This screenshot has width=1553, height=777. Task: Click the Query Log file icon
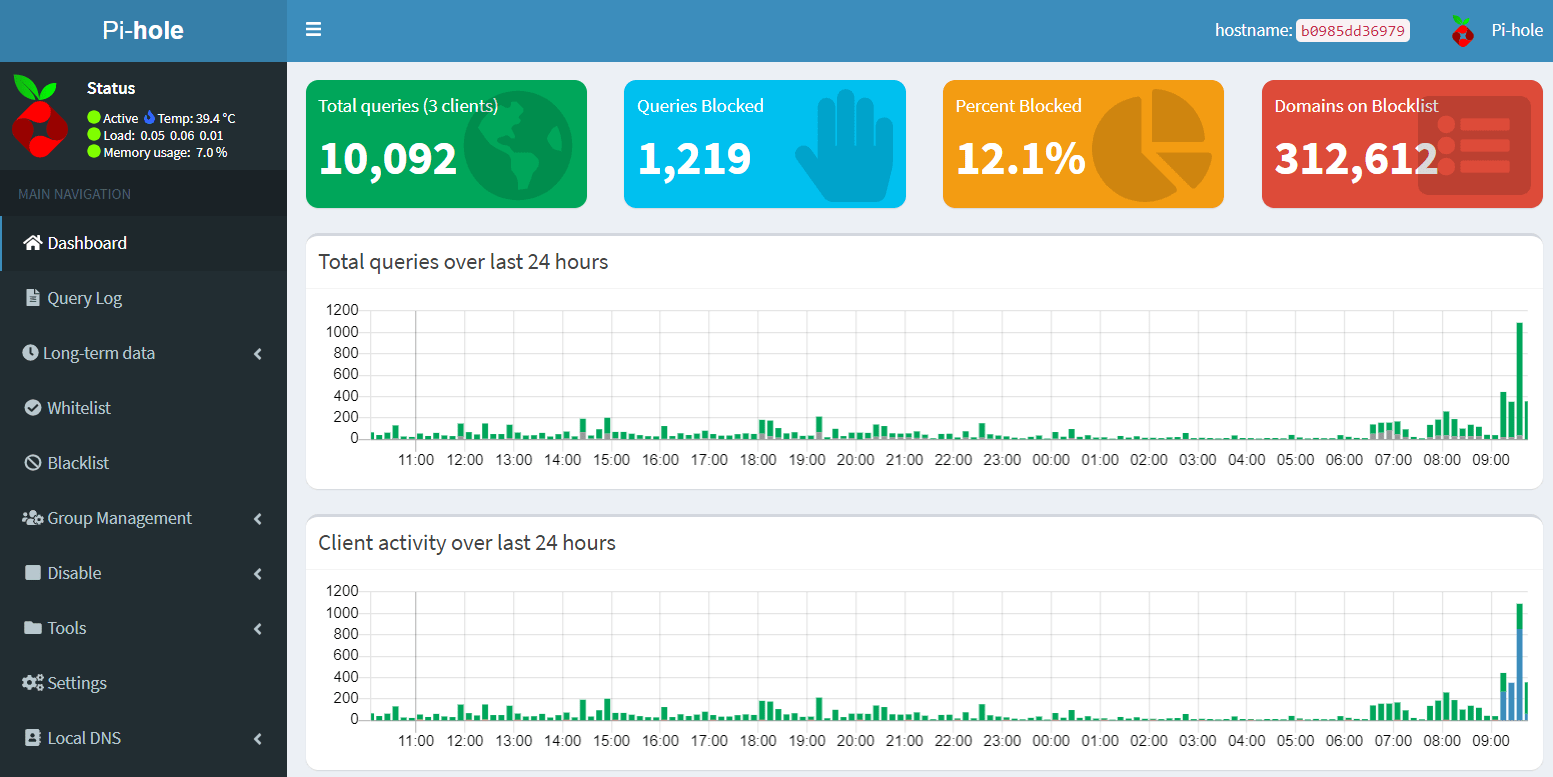pyautogui.click(x=33, y=298)
